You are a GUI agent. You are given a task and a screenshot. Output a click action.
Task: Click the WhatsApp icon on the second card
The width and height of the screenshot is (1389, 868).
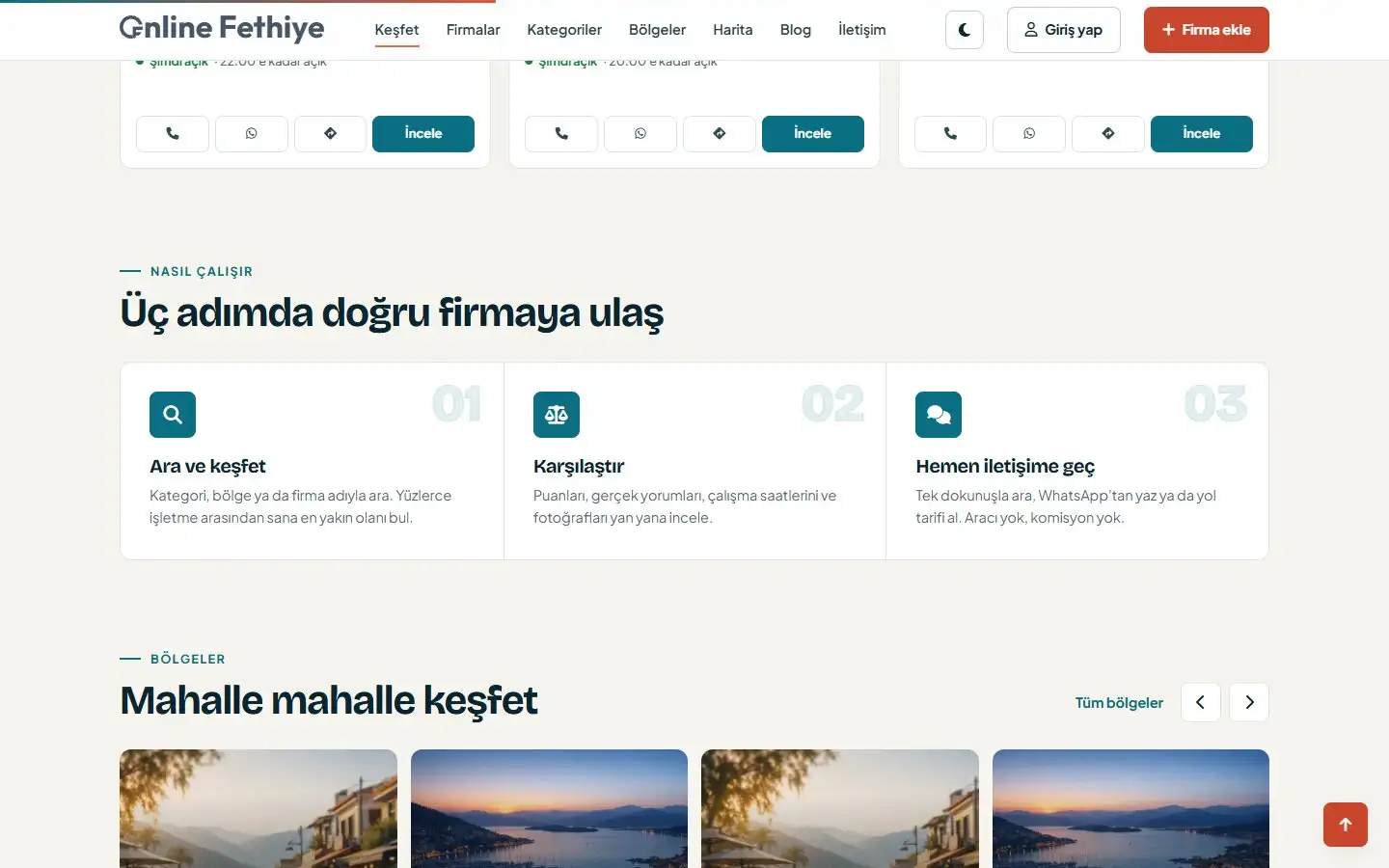[x=640, y=134]
